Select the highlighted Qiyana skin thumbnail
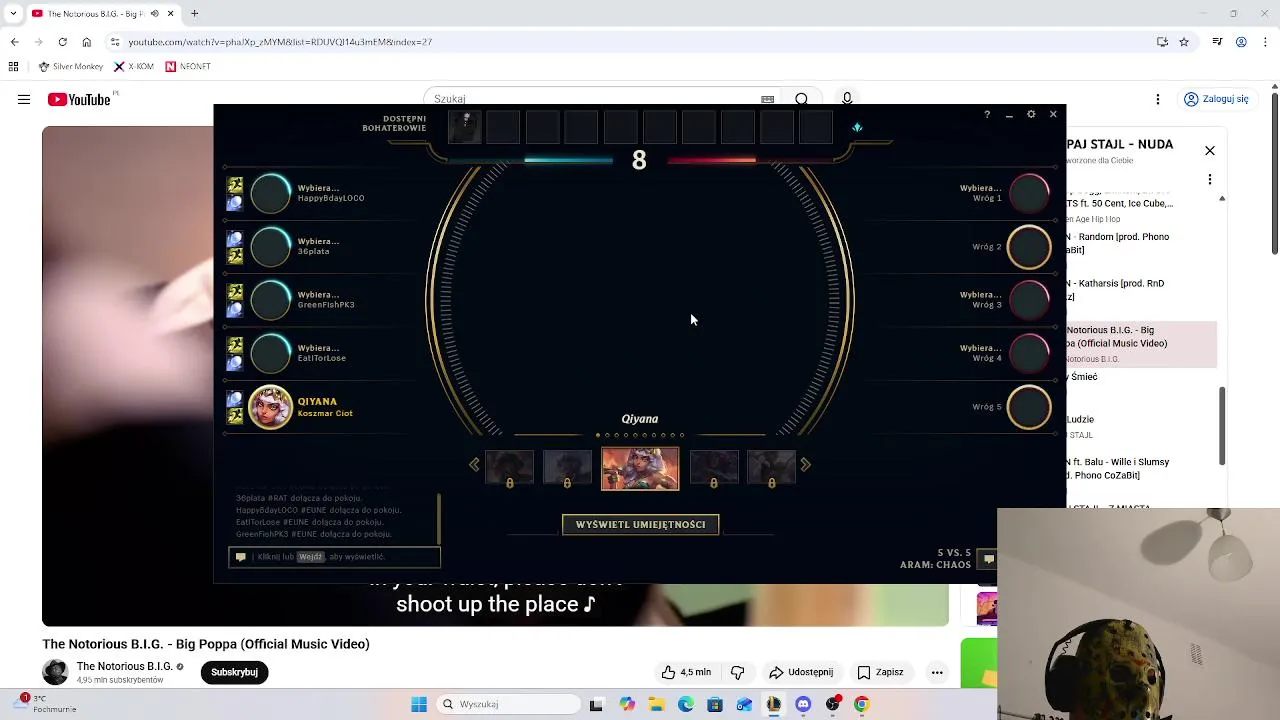Viewport: 1280px width, 720px height. click(640, 469)
